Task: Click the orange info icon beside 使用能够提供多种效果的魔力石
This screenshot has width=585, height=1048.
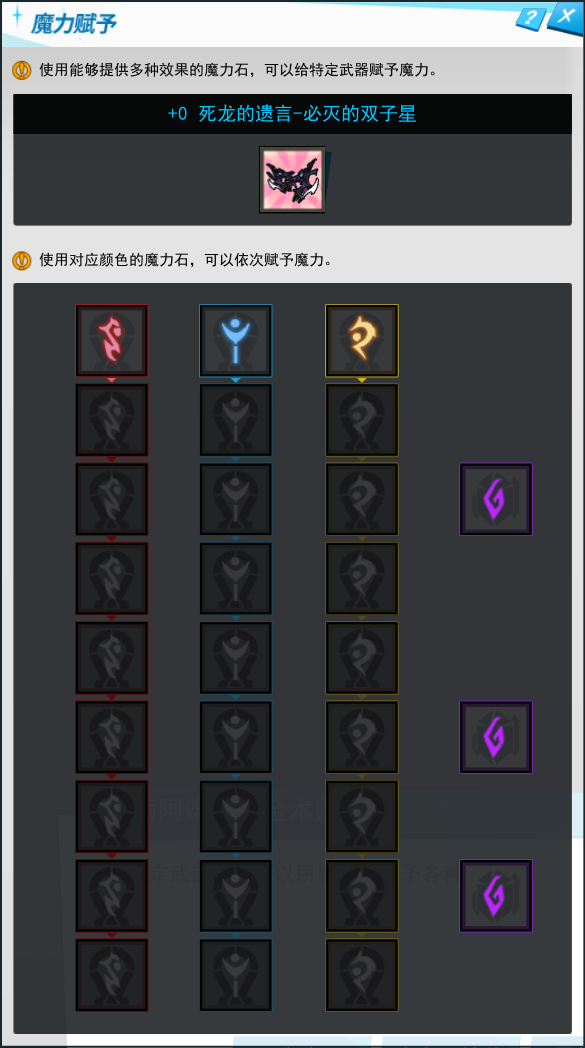Action: (22, 70)
